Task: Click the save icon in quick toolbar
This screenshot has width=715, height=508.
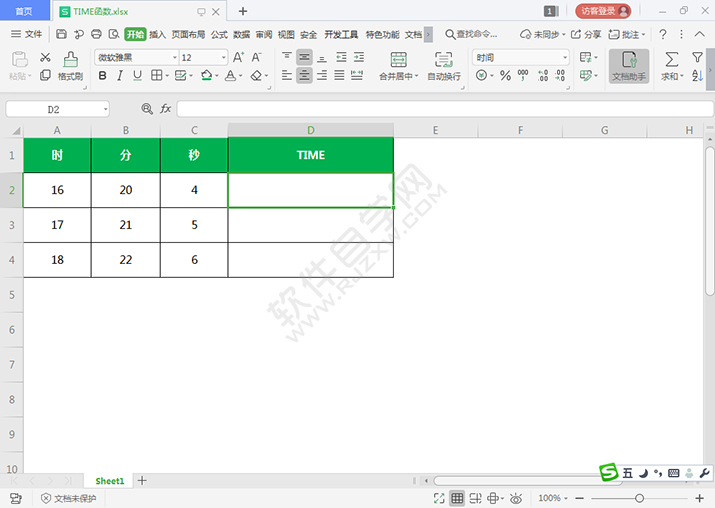Action: pyautogui.click(x=62, y=34)
